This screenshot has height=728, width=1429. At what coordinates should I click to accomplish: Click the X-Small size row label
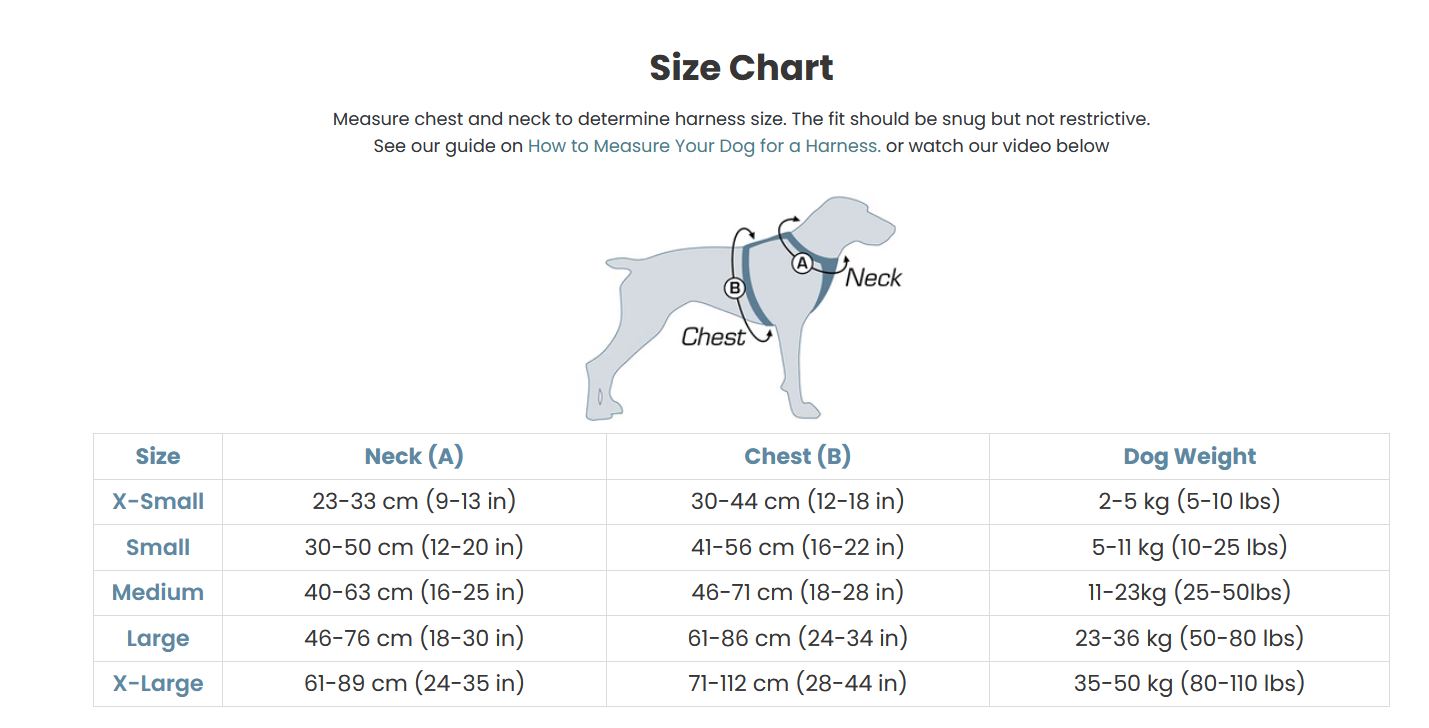[x=158, y=502]
